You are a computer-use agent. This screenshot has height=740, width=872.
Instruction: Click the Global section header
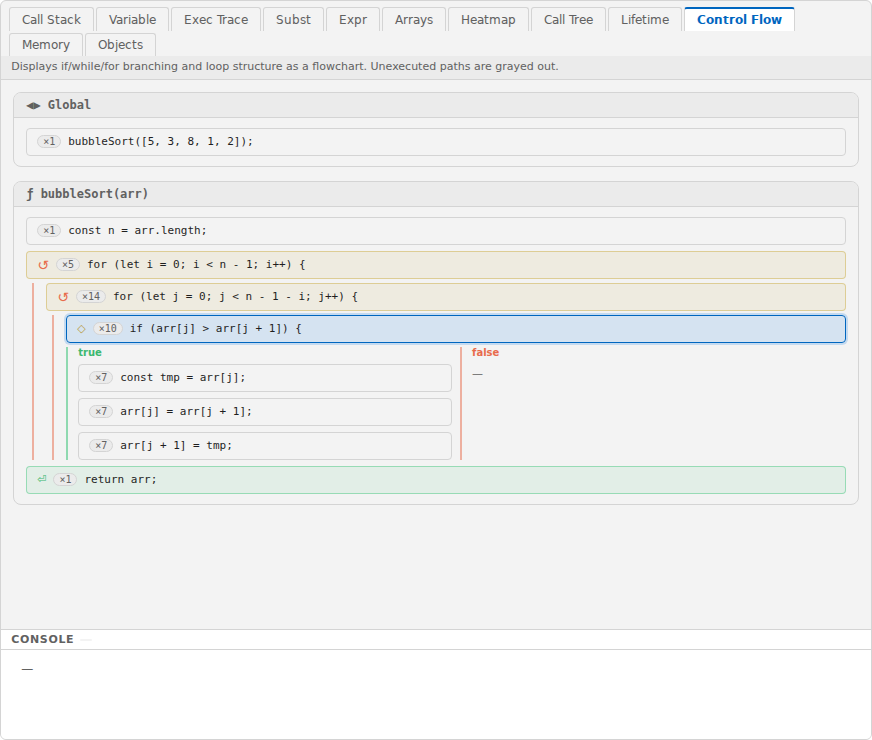point(436,105)
